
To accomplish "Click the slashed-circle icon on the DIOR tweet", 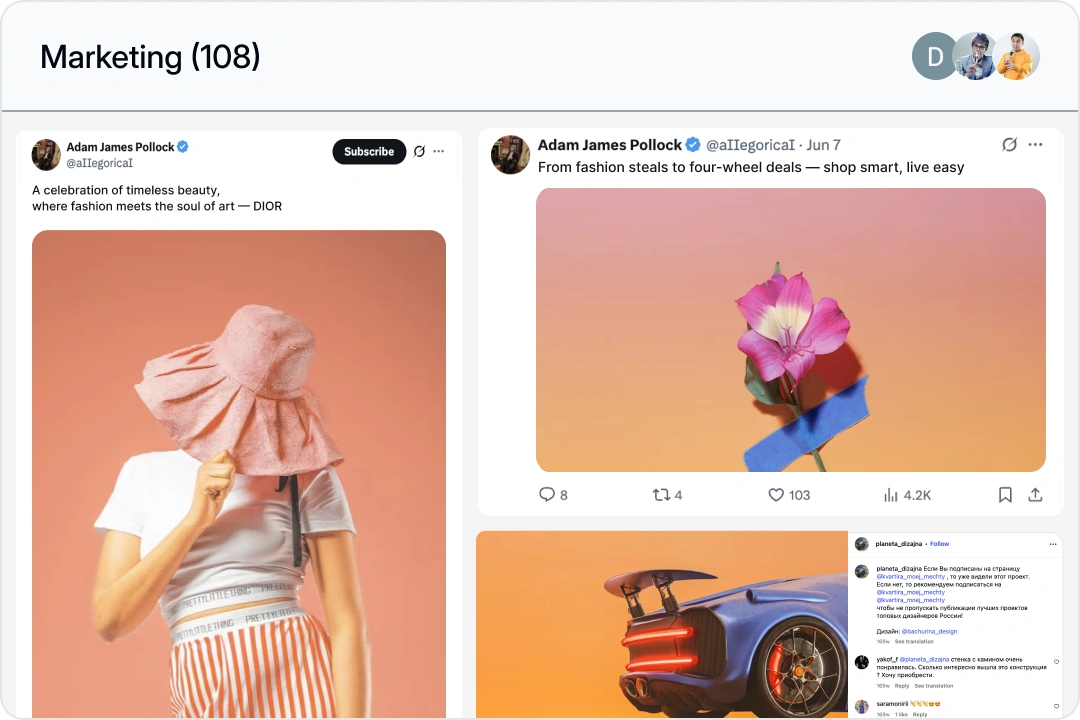I will click(419, 151).
